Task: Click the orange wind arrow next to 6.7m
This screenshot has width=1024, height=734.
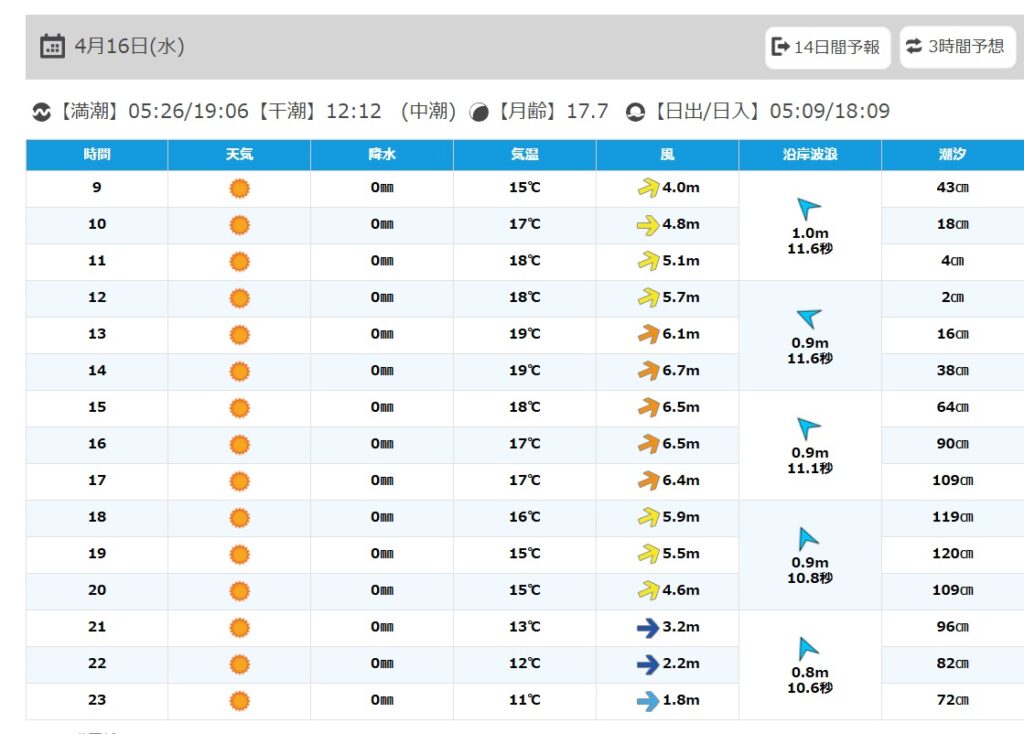Action: (x=648, y=370)
